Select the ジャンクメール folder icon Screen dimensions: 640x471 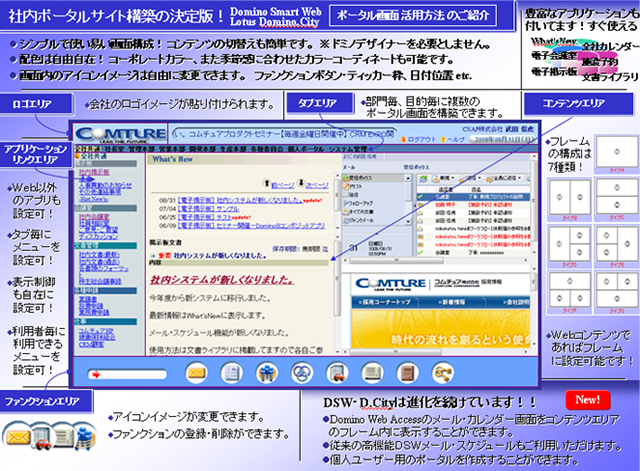pos(346,220)
